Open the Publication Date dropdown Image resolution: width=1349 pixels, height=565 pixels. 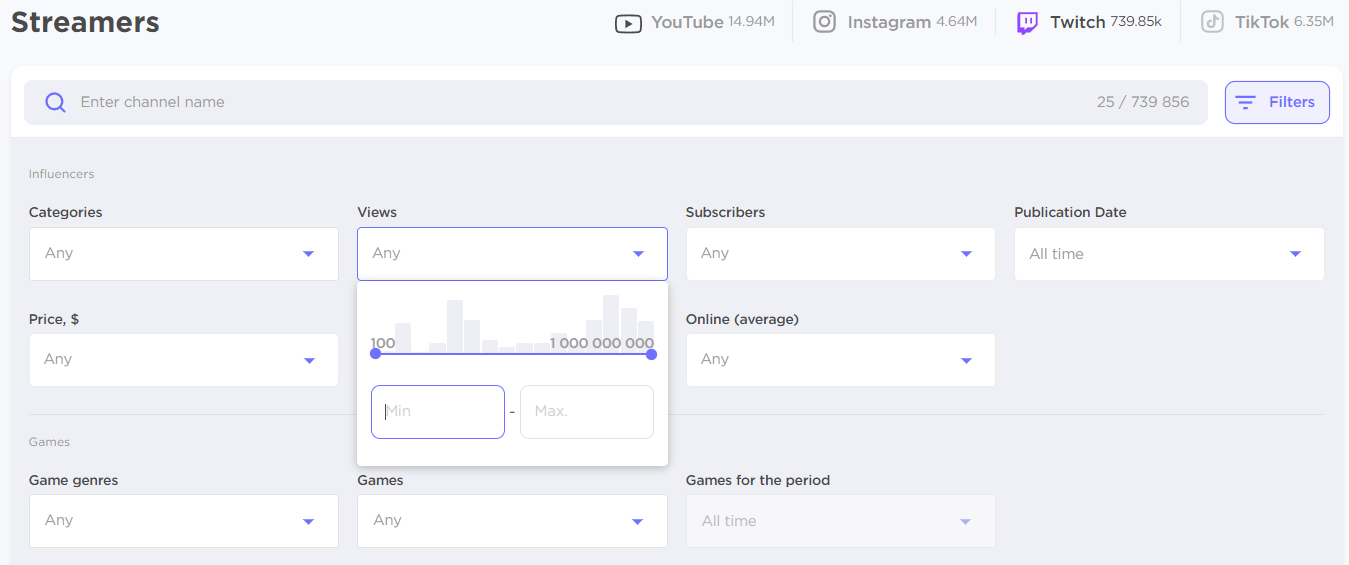click(1169, 254)
